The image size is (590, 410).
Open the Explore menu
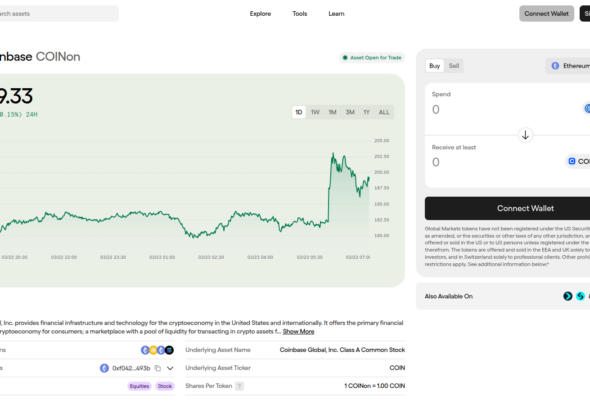coord(260,14)
